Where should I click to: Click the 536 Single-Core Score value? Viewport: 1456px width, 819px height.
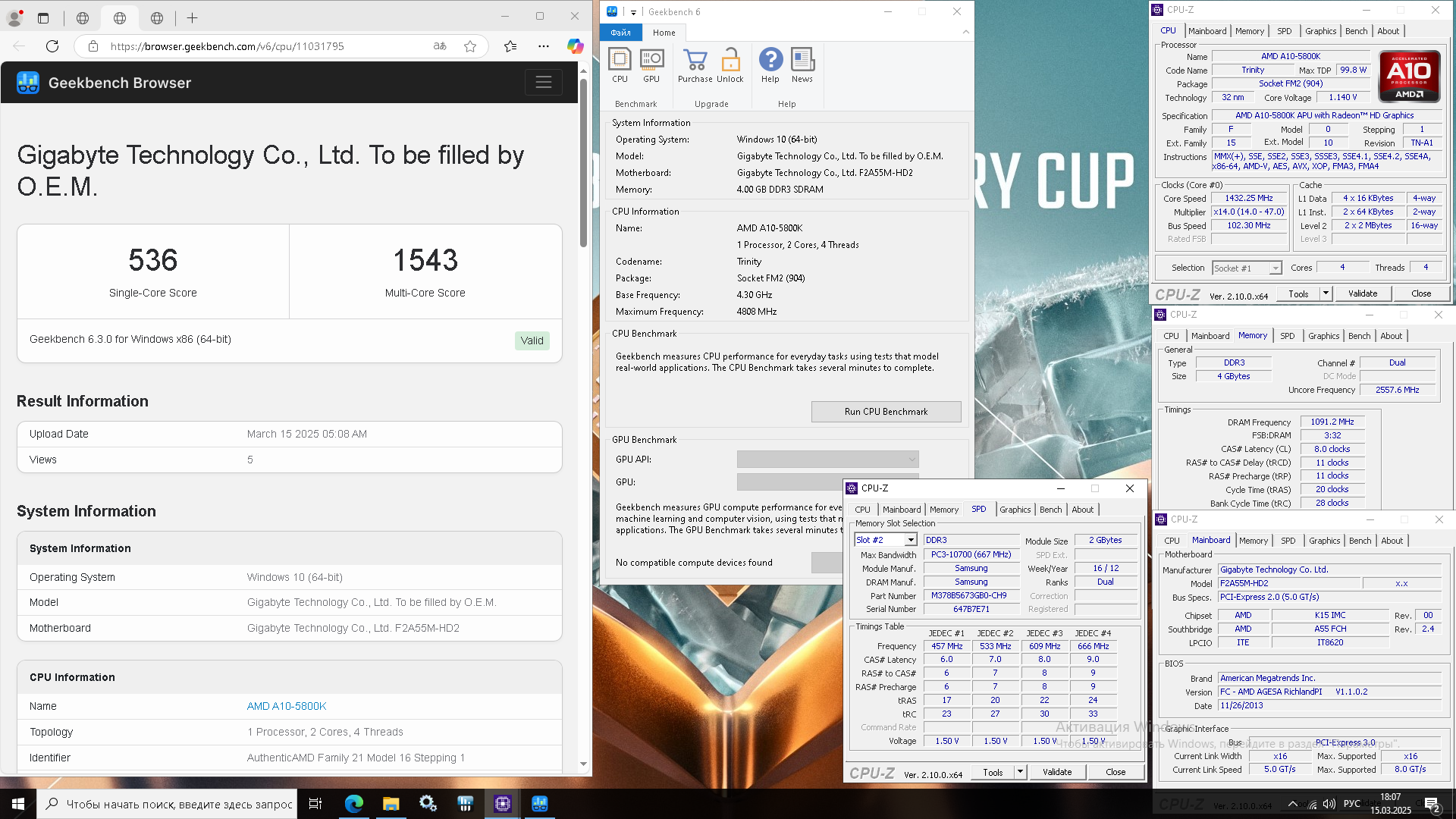click(x=152, y=260)
